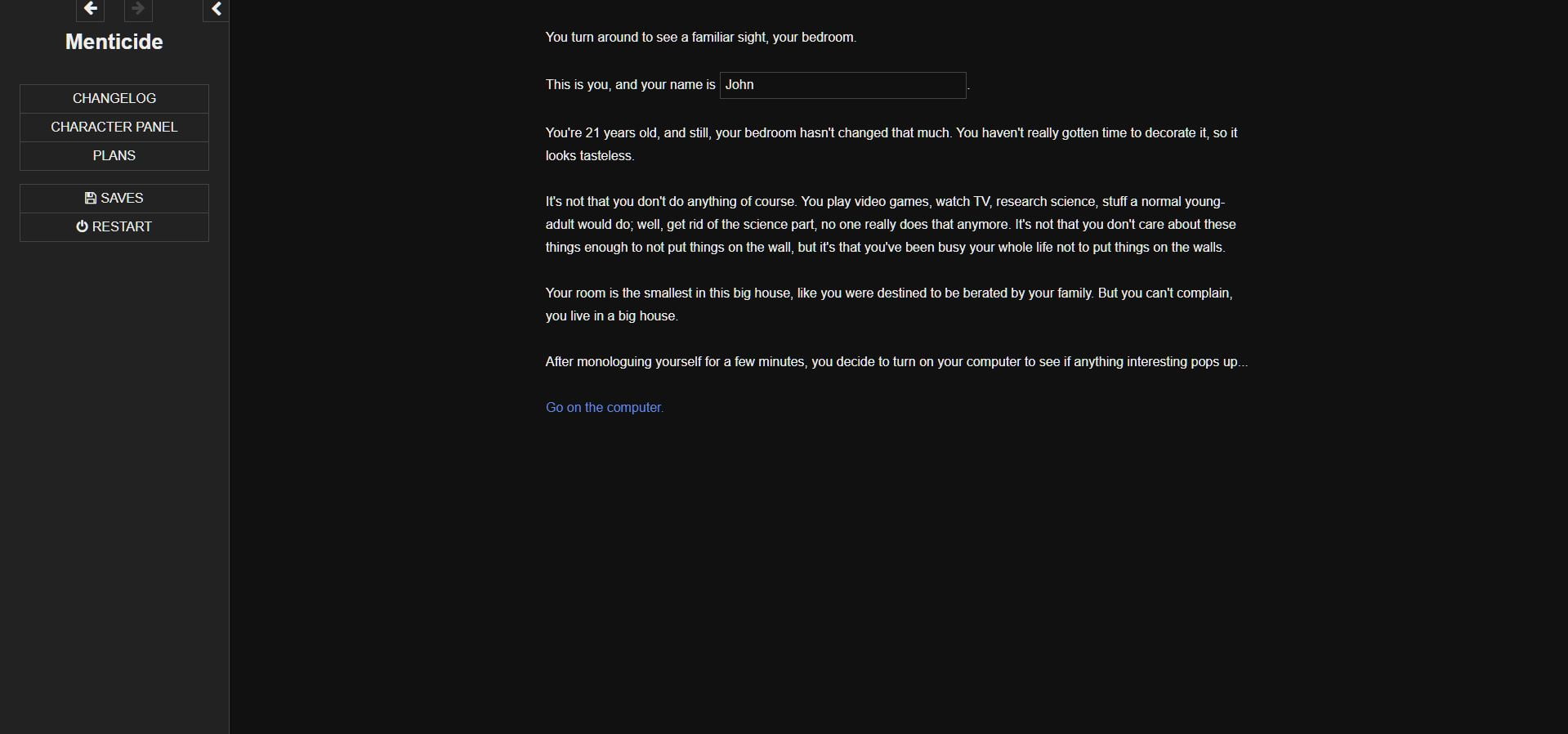The height and width of the screenshot is (734, 1568).
Task: Collapse the sidebar using the chevron
Action: click(216, 9)
